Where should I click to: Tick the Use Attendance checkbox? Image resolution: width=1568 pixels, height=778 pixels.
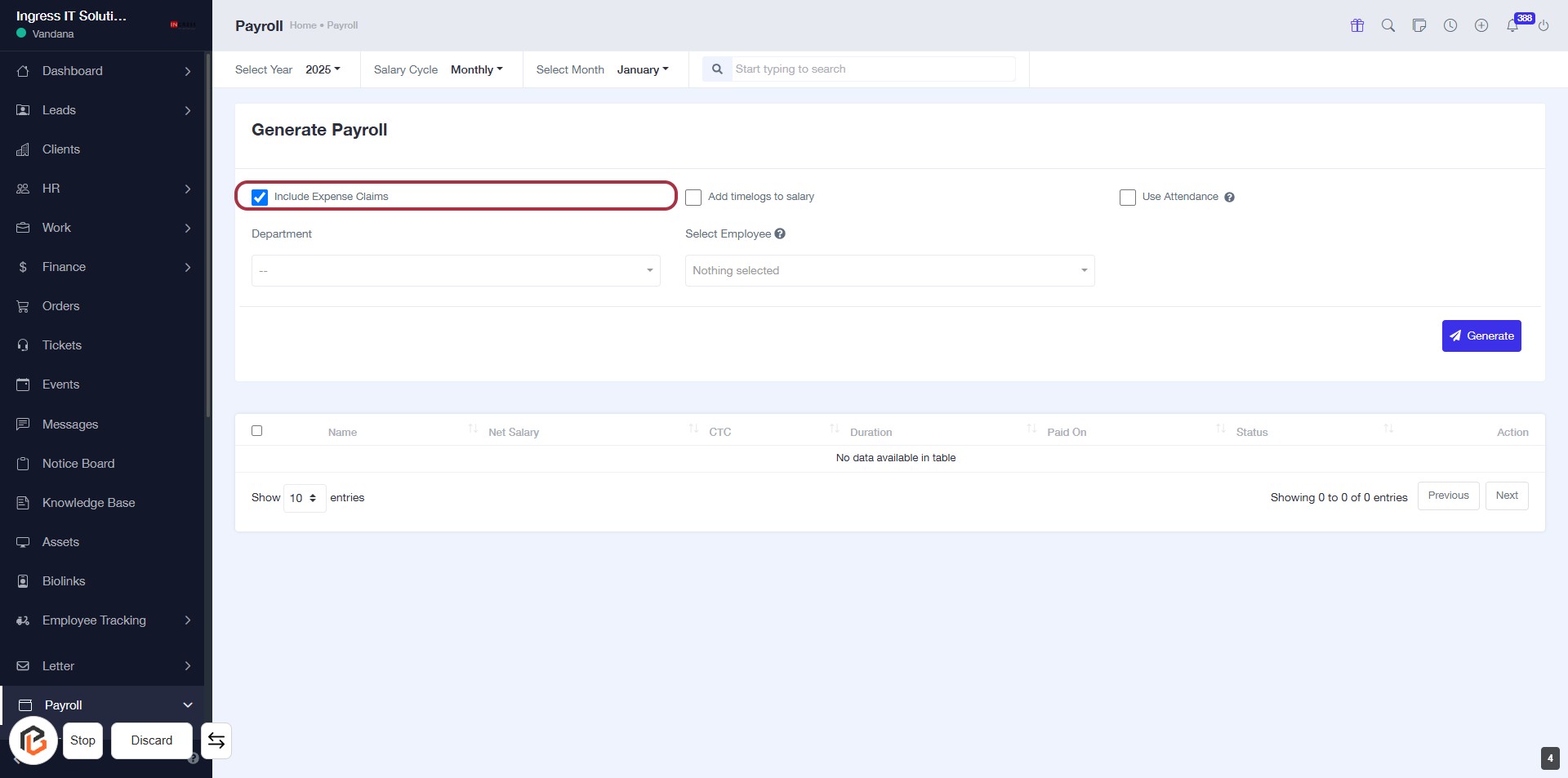point(1128,198)
